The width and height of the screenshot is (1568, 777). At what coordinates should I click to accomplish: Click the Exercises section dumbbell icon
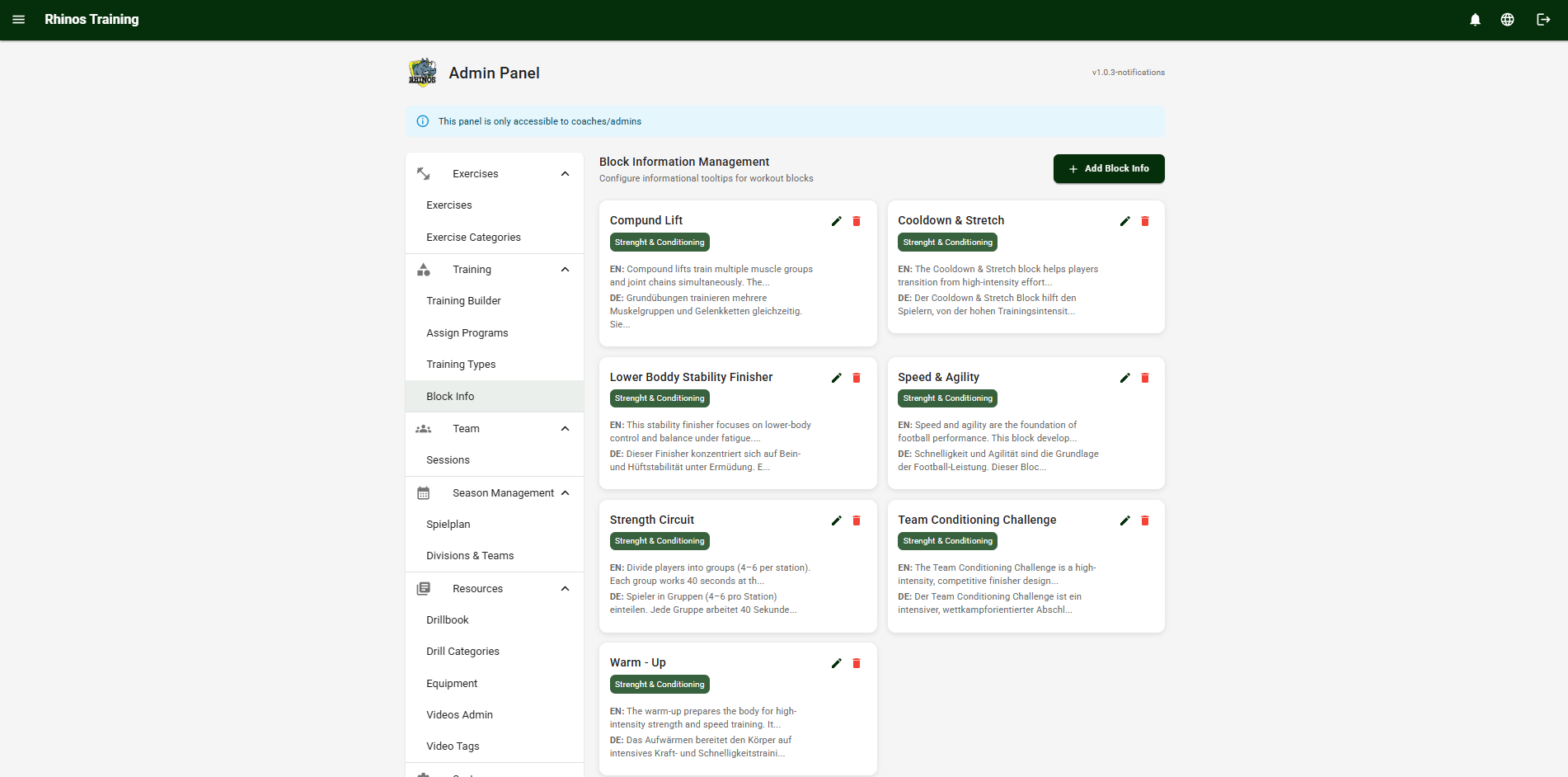point(424,174)
